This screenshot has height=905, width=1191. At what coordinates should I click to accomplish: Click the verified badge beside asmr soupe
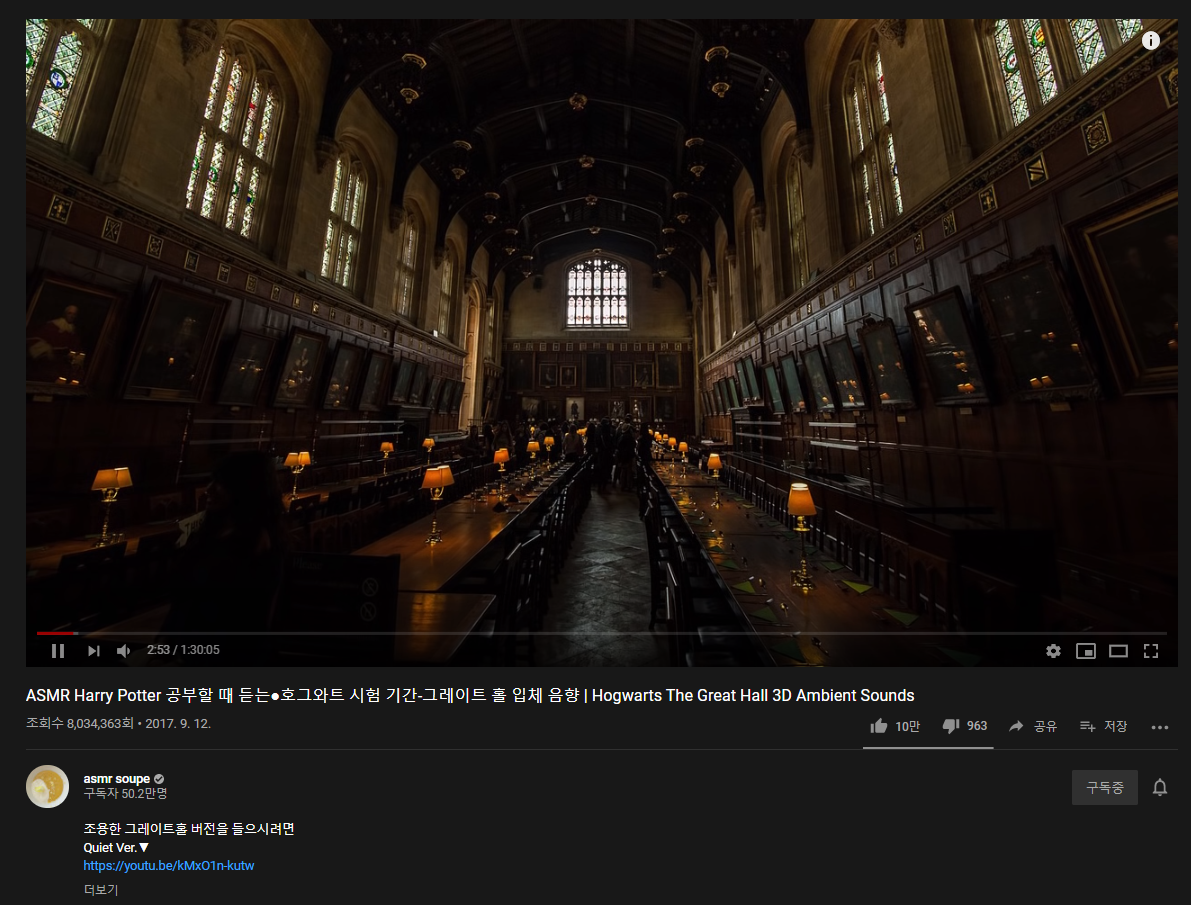[x=159, y=779]
